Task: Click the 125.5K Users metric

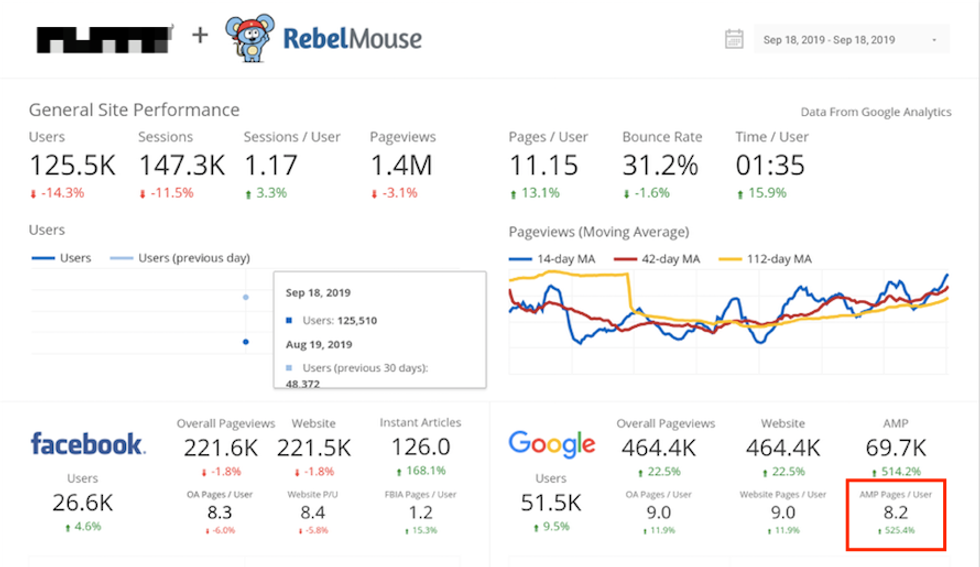Action: 72,164
